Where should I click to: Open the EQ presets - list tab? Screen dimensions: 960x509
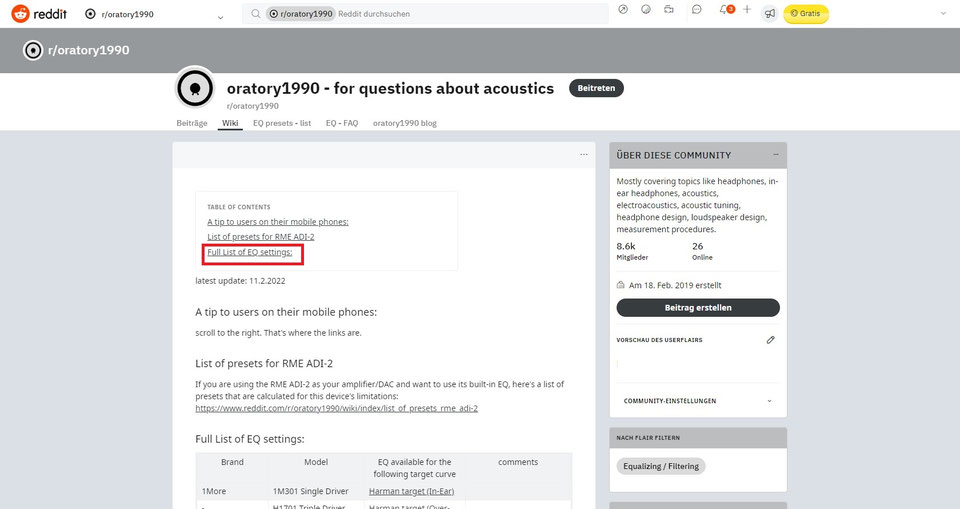[x=282, y=123]
